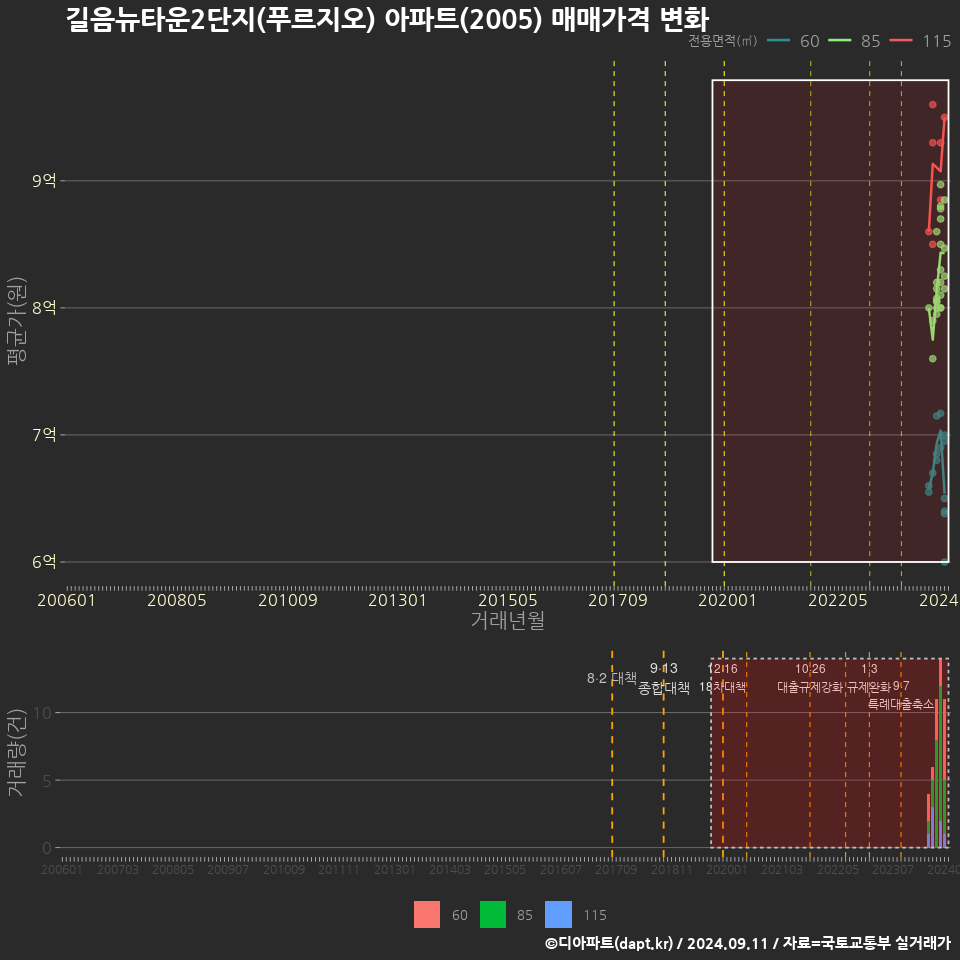Click the tallest stacked volume bar
This screenshot has width=960, height=960.
point(940,753)
